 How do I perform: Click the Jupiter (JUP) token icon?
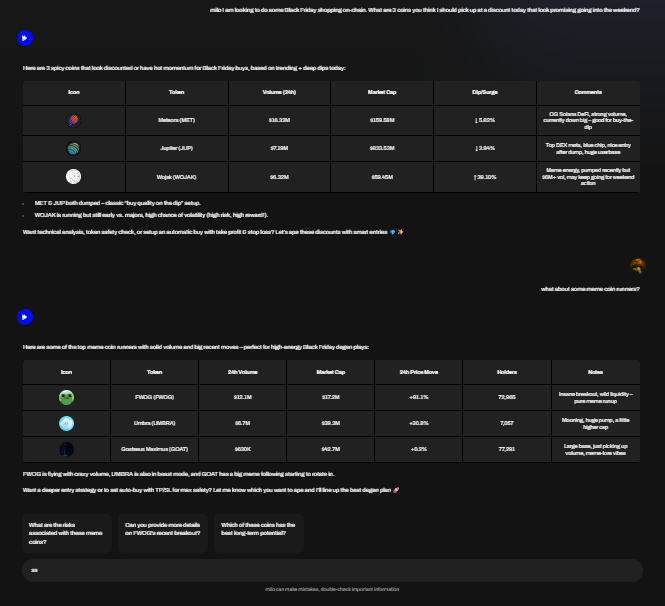tap(73, 148)
